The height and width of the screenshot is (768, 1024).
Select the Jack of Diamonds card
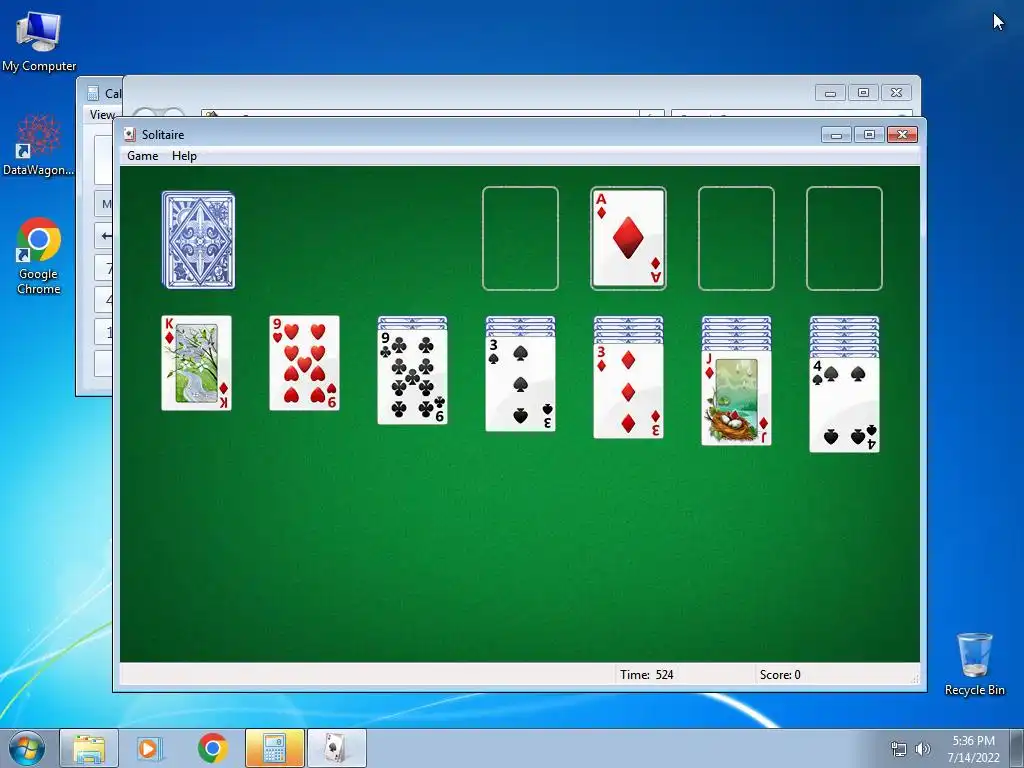click(736, 398)
